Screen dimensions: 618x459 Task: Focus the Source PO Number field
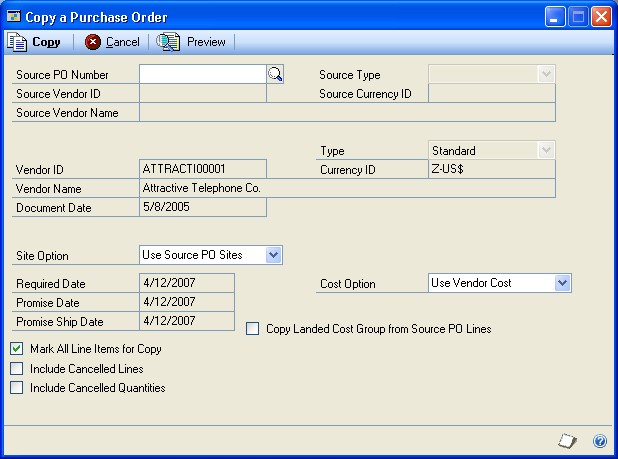pos(203,74)
